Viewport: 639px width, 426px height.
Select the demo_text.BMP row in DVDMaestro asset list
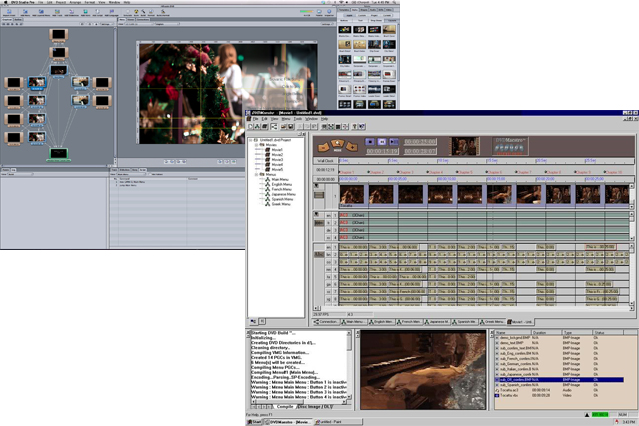[559, 343]
